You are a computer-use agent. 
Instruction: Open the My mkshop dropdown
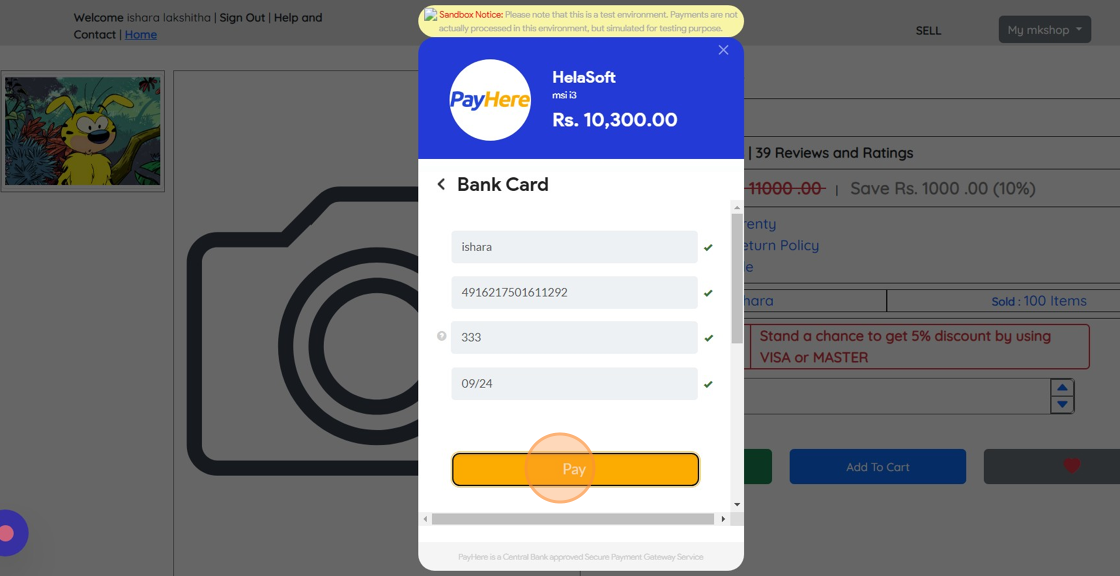click(1044, 30)
